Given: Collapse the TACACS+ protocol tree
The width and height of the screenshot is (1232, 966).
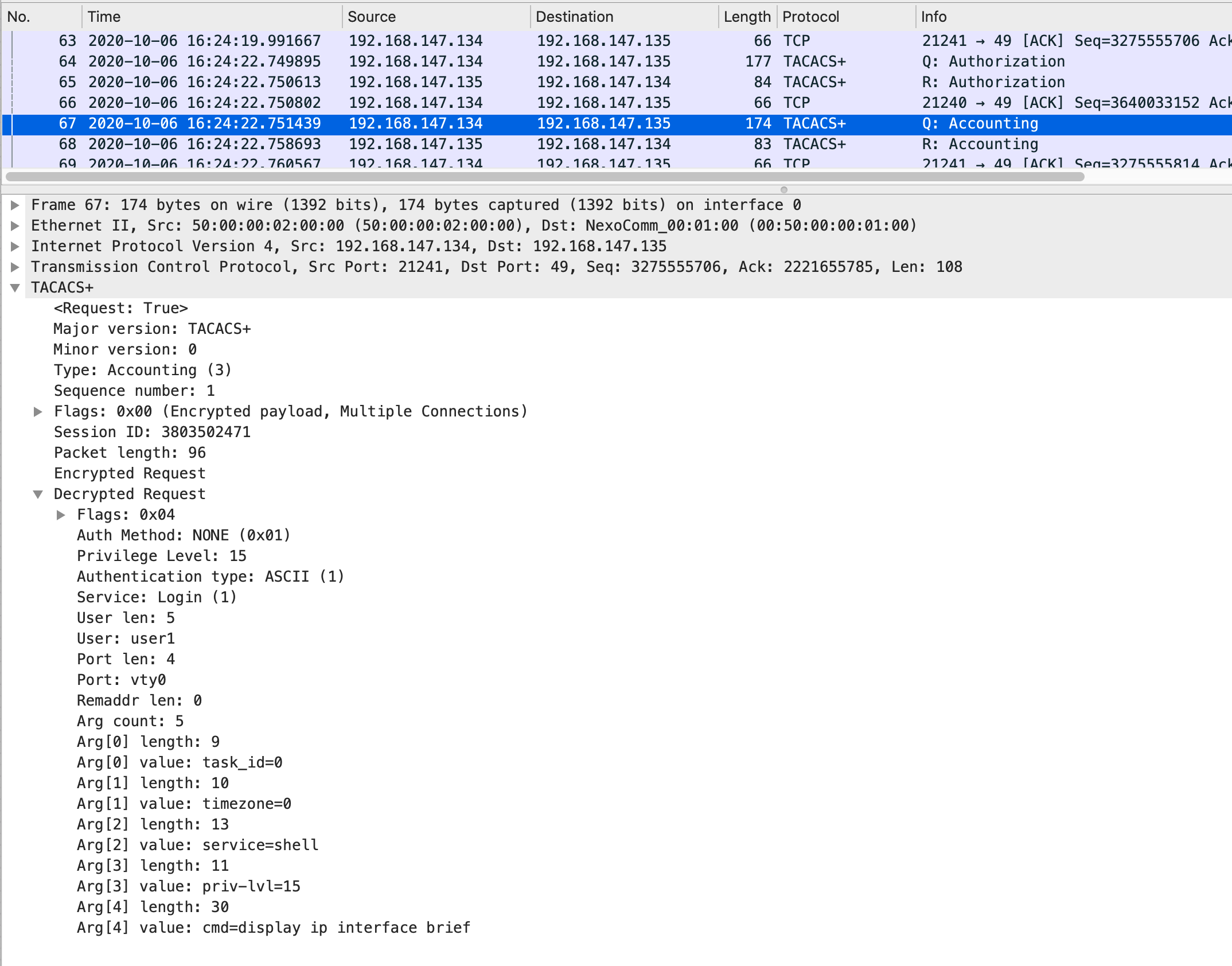Looking at the screenshot, I should pyautogui.click(x=15, y=287).
